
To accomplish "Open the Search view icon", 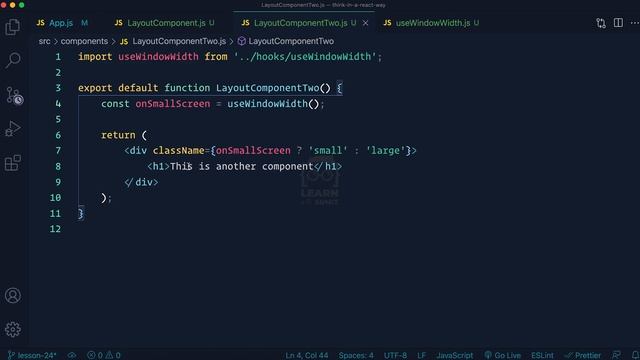I will coord(13,60).
